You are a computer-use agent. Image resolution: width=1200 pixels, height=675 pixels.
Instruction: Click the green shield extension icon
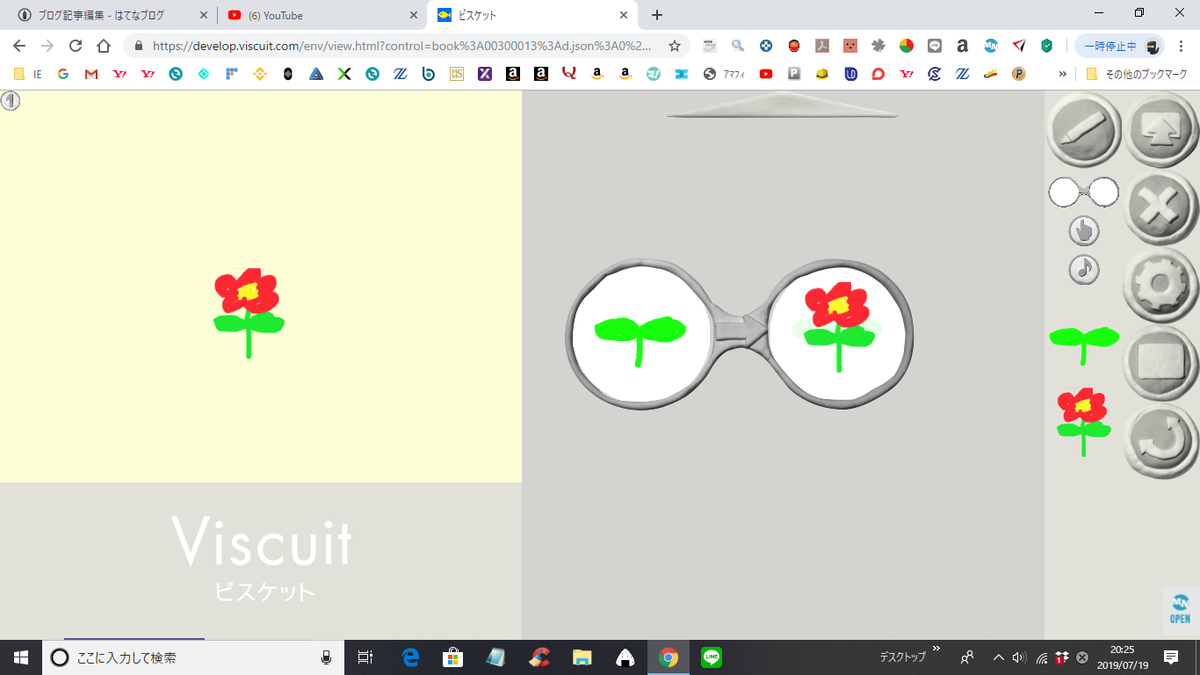click(1047, 46)
